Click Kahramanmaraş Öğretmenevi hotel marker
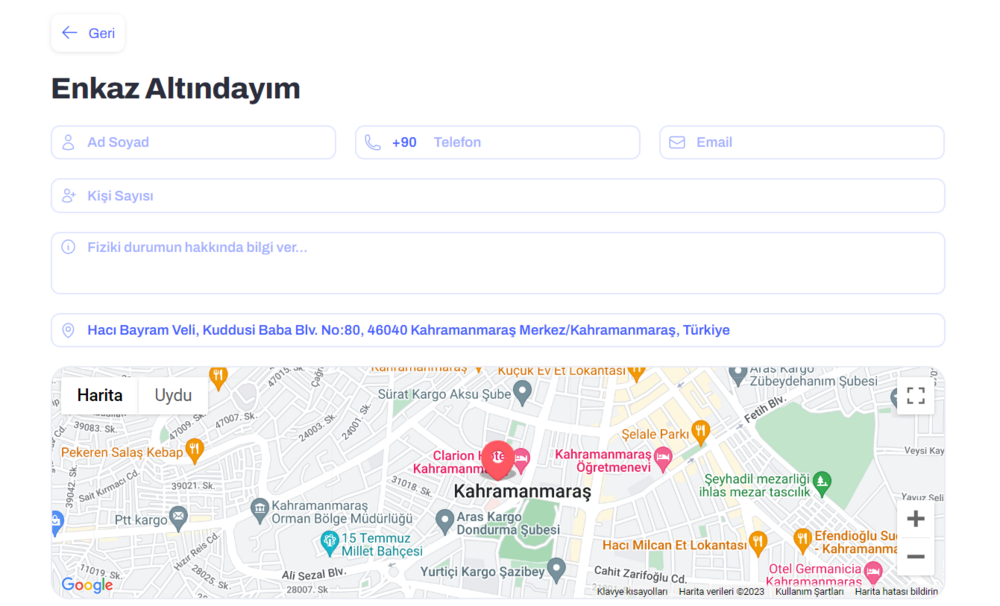This screenshot has width=1000, height=606. point(662,459)
